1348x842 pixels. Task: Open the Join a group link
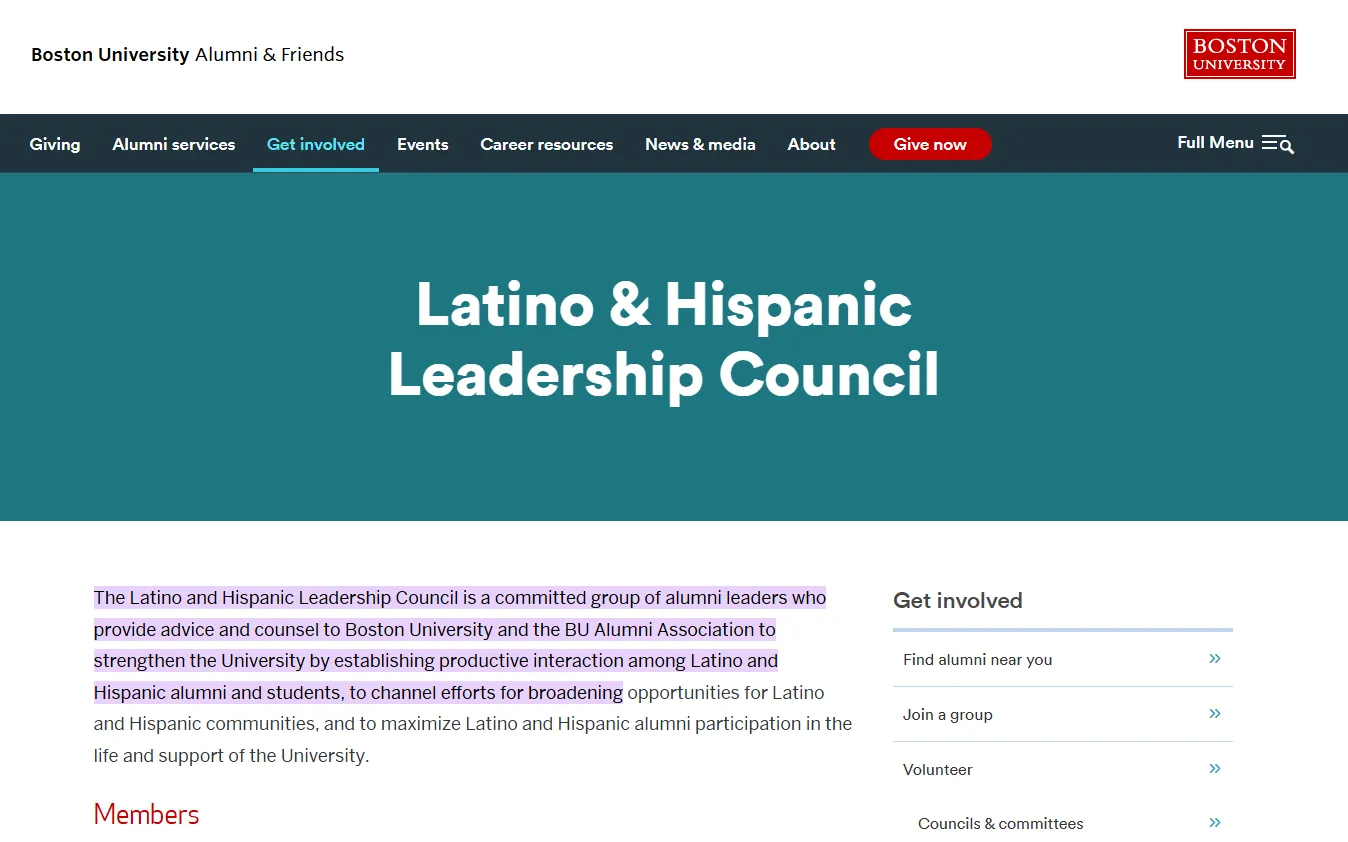coord(948,714)
